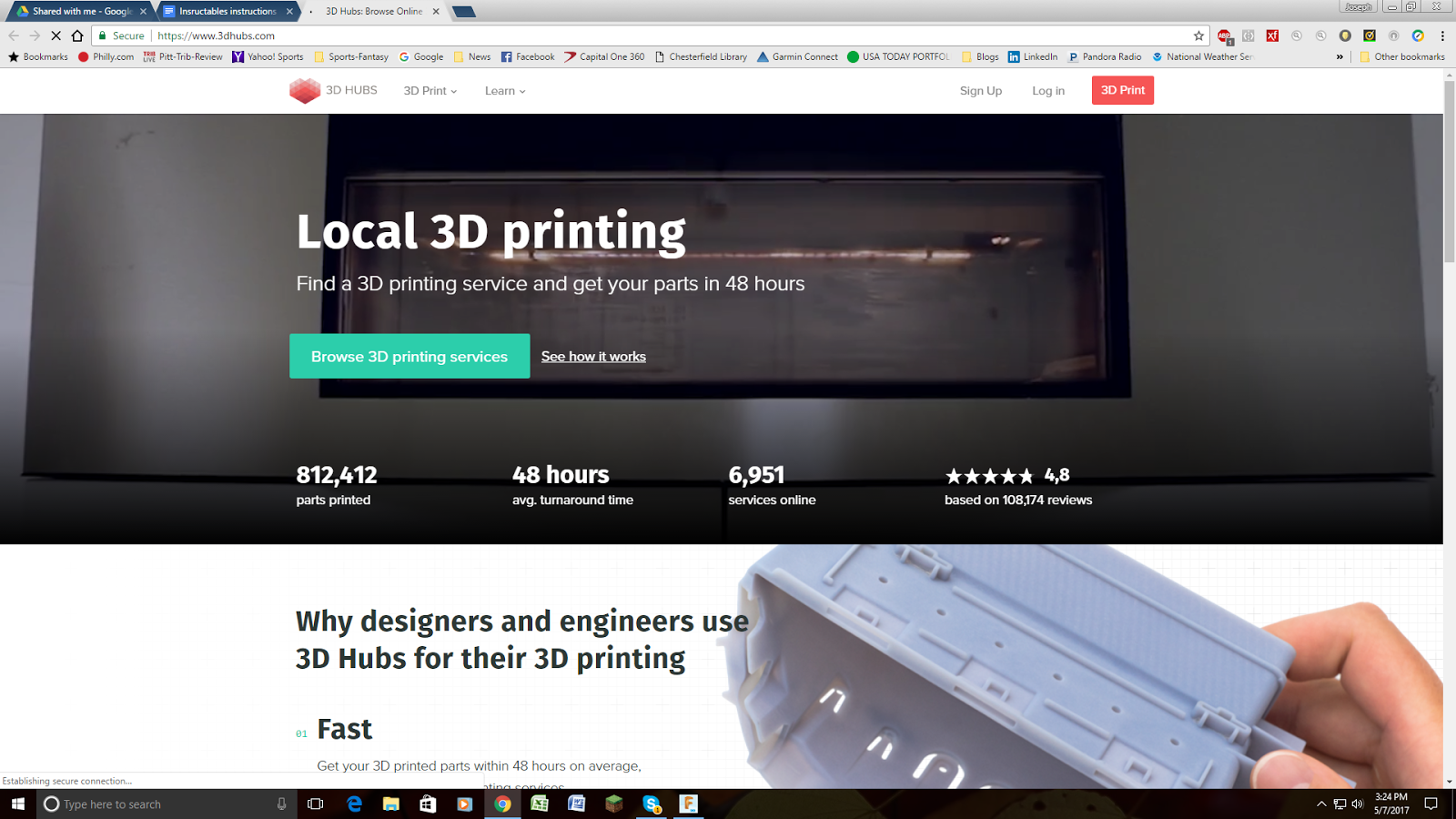Open Capital One 360 bookmark

(x=604, y=56)
